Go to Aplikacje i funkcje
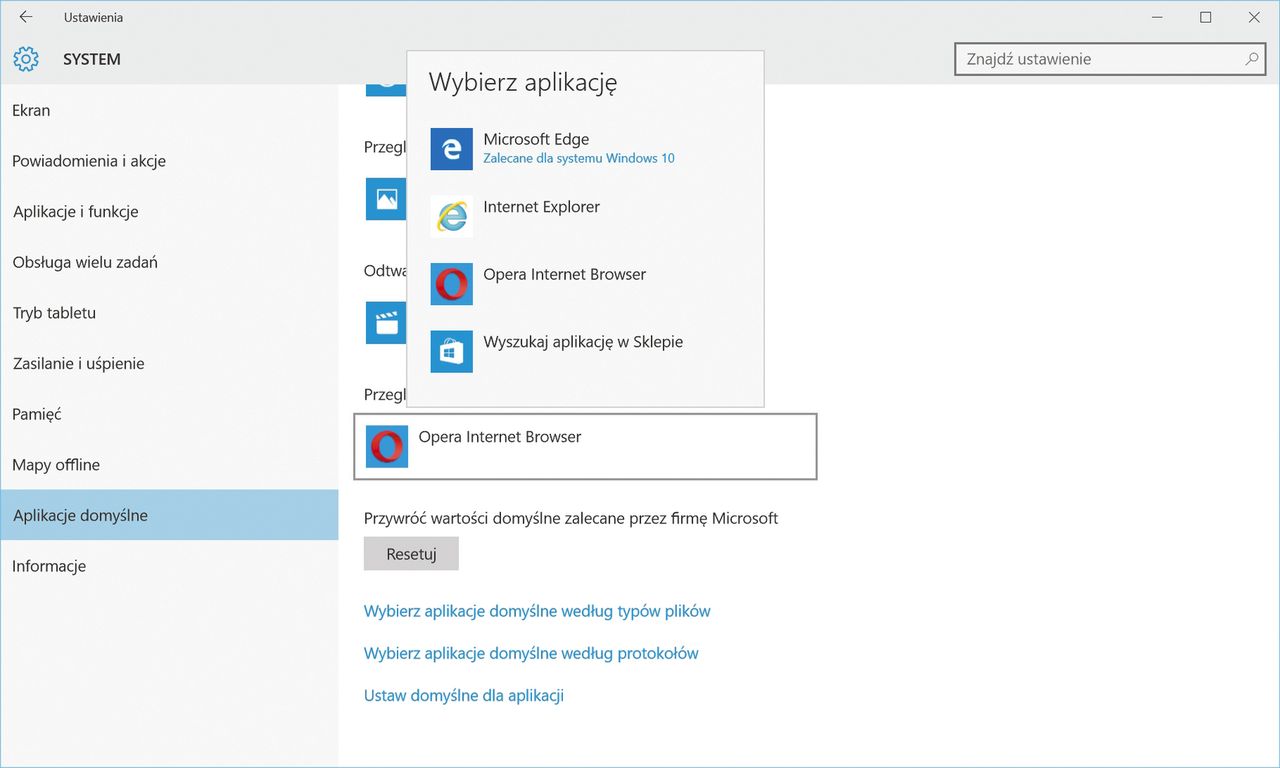 click(169, 211)
